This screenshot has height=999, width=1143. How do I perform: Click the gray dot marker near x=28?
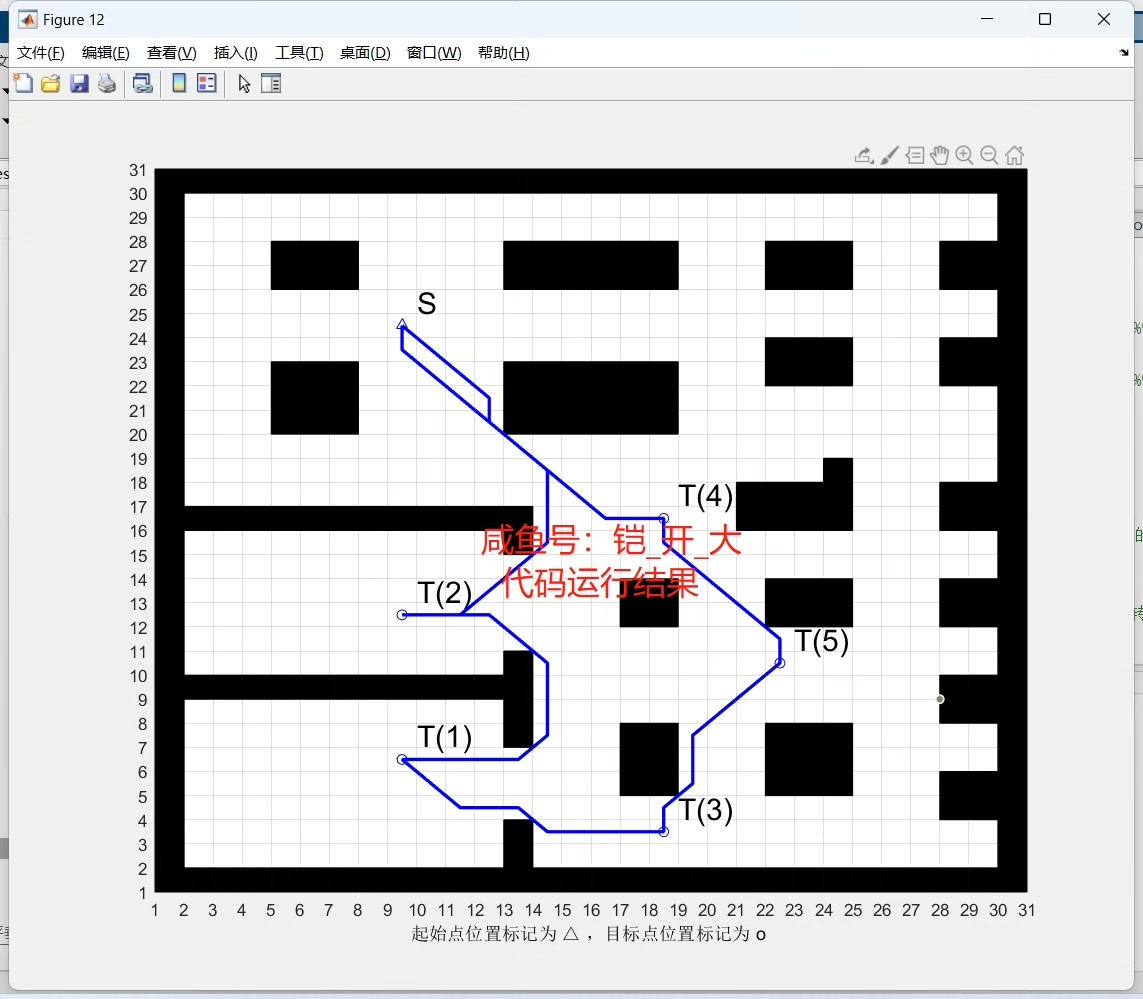(940, 699)
